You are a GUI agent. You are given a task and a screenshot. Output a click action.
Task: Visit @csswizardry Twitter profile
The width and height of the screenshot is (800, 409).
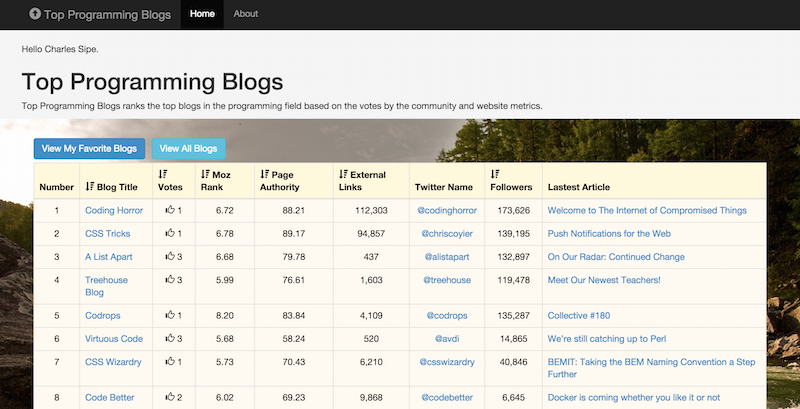tap(447, 362)
